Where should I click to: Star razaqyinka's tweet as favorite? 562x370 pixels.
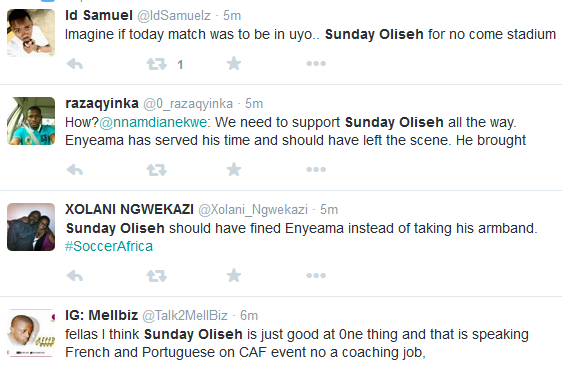(234, 169)
